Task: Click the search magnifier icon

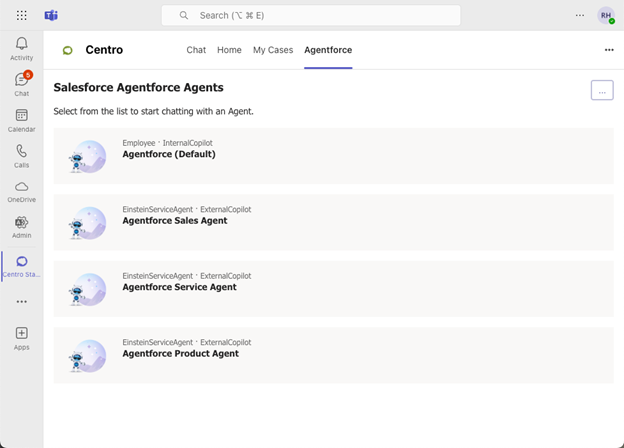Action: click(183, 16)
